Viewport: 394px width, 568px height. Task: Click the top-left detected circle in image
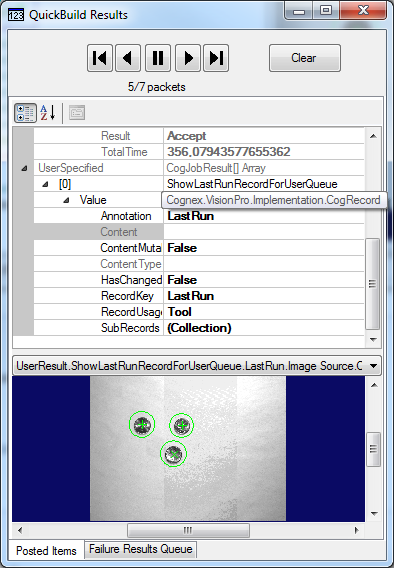click(x=142, y=424)
